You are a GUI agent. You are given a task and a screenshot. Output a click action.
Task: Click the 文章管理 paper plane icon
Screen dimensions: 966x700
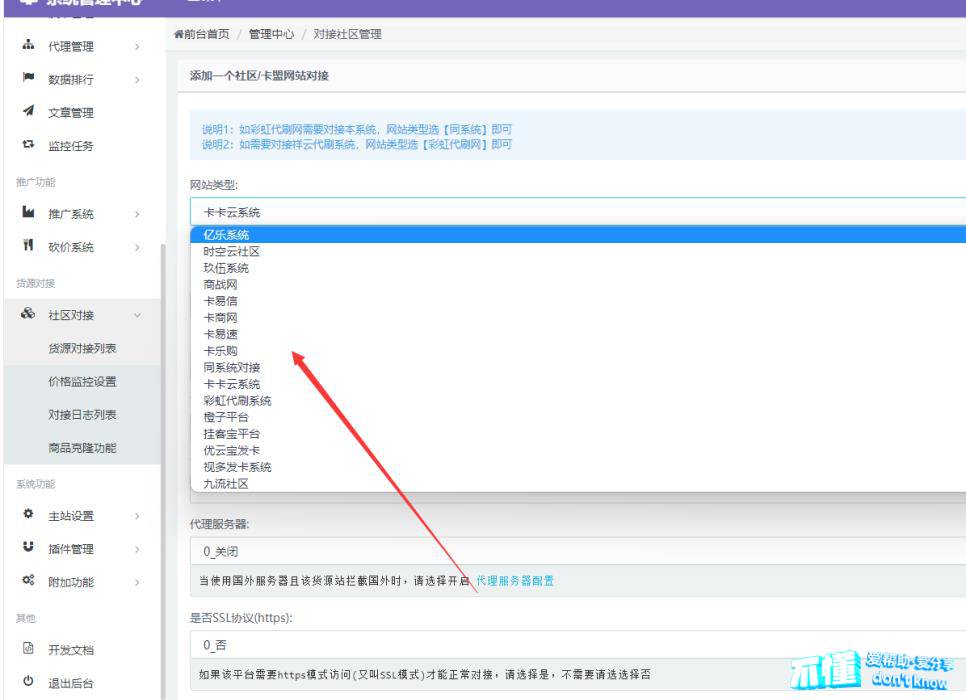pos(28,112)
